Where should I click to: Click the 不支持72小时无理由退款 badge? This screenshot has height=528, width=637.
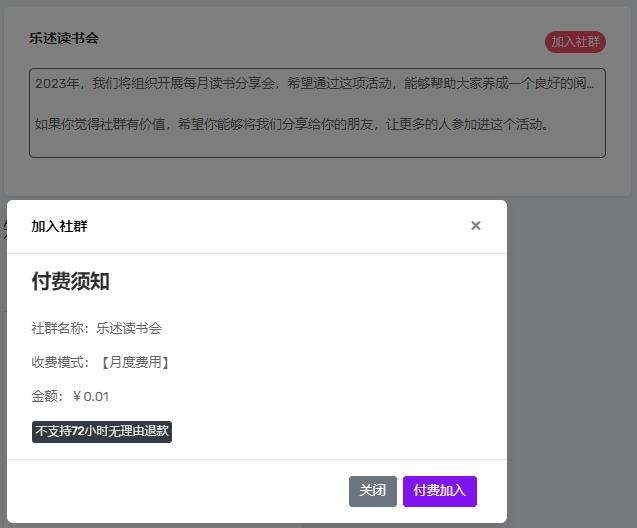point(102,431)
